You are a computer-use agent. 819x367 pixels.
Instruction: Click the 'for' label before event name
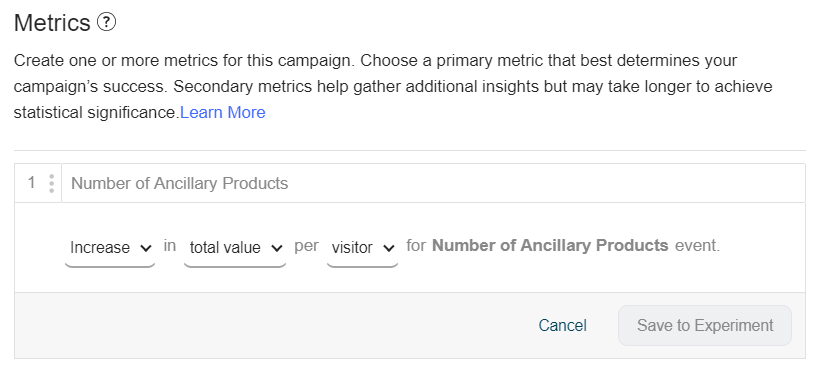point(416,245)
